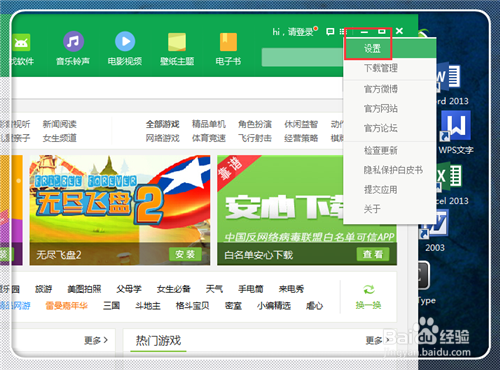Click the 父母学 tag

[129, 289]
